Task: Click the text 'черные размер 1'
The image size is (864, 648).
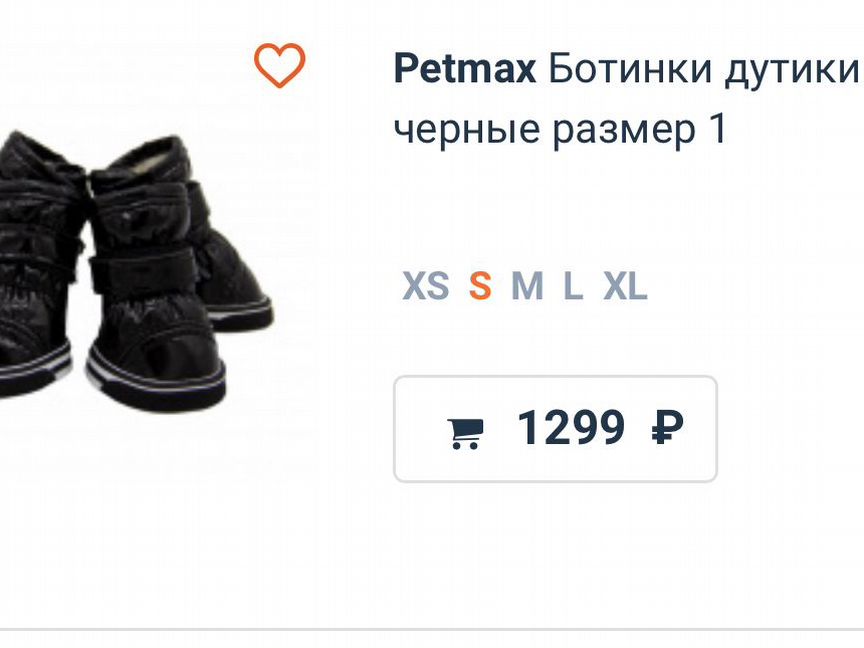Action: click(561, 128)
